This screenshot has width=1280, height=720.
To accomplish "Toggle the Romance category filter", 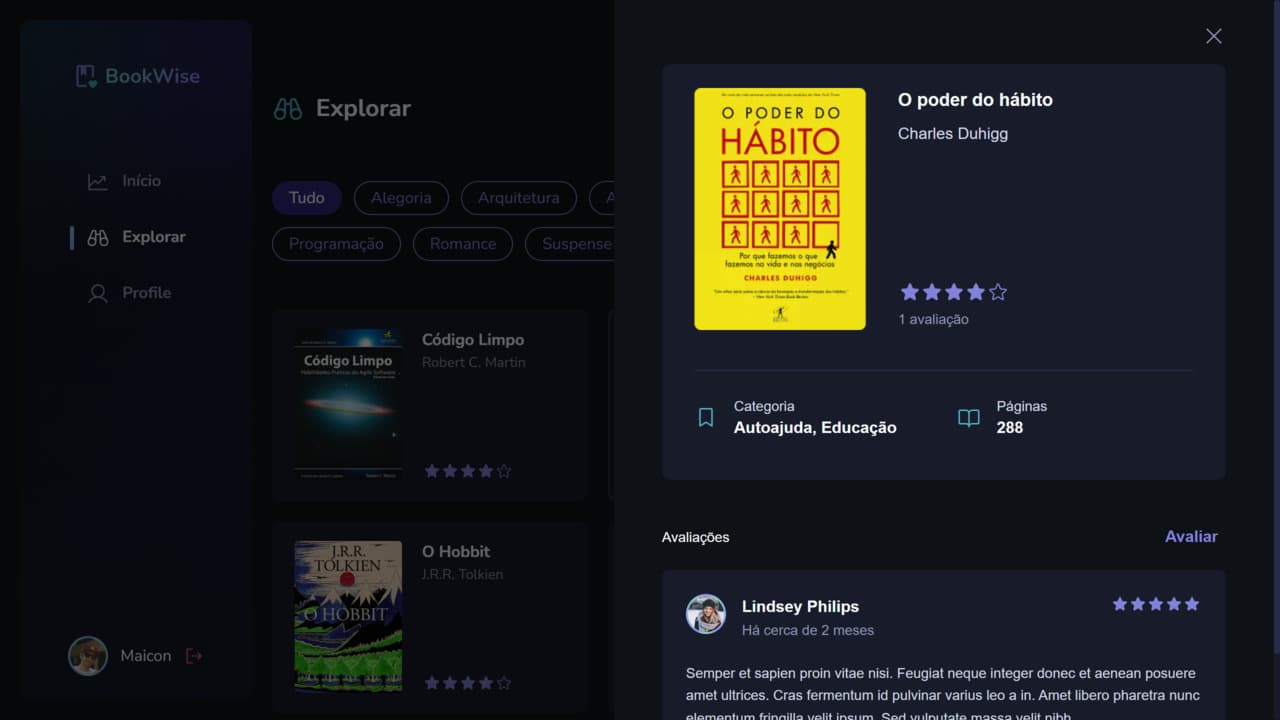I will tap(462, 243).
